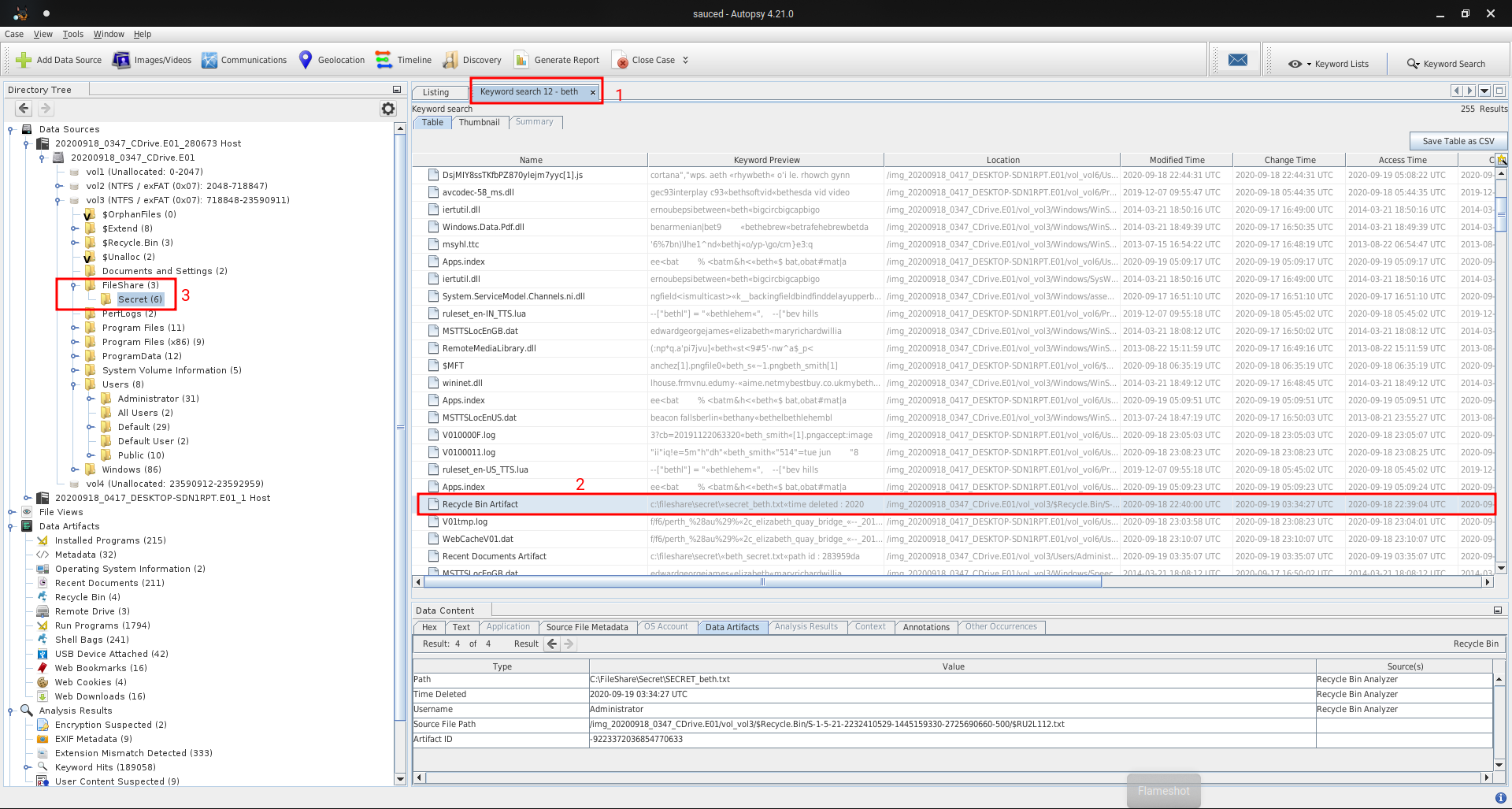Click Save Table as CSV button
Screen dimensions: 1512x809
click(x=1458, y=141)
